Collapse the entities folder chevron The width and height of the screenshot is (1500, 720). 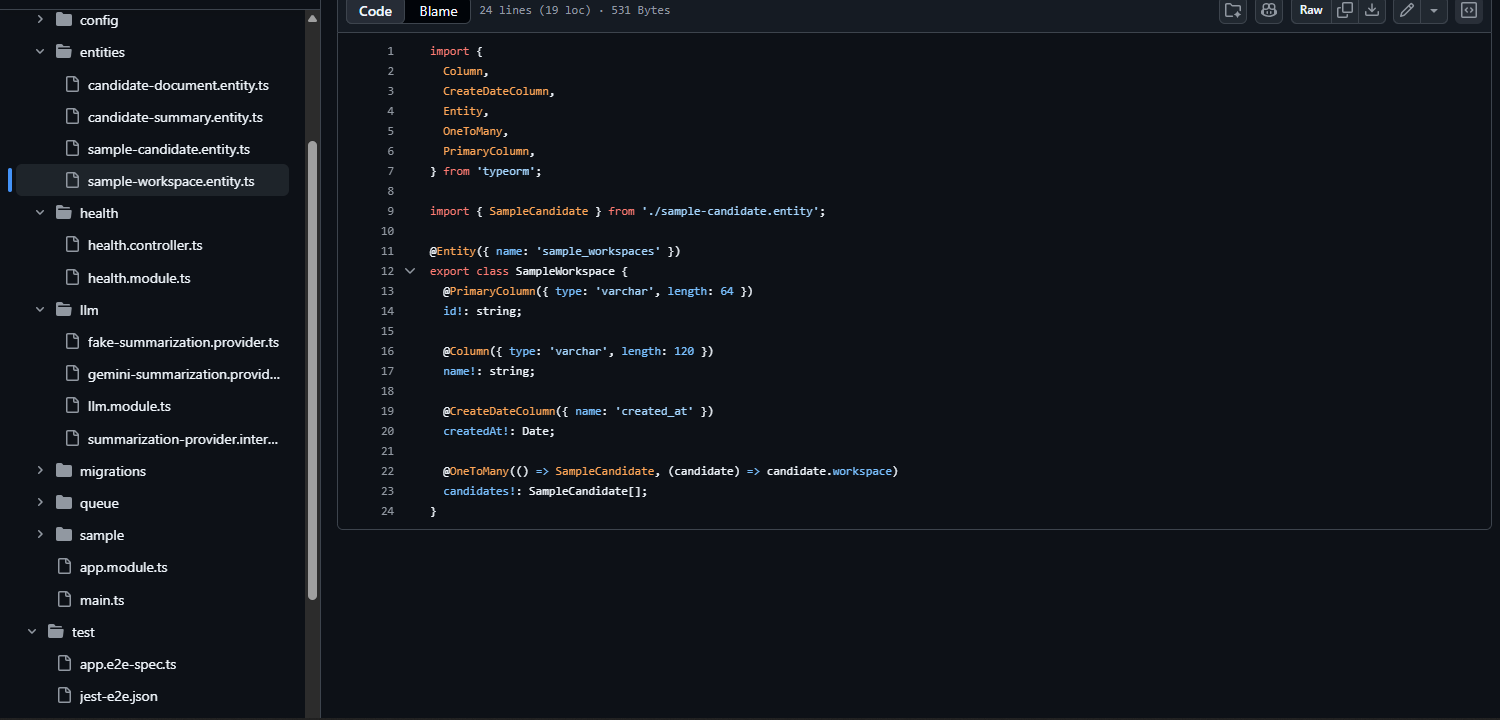(40, 52)
